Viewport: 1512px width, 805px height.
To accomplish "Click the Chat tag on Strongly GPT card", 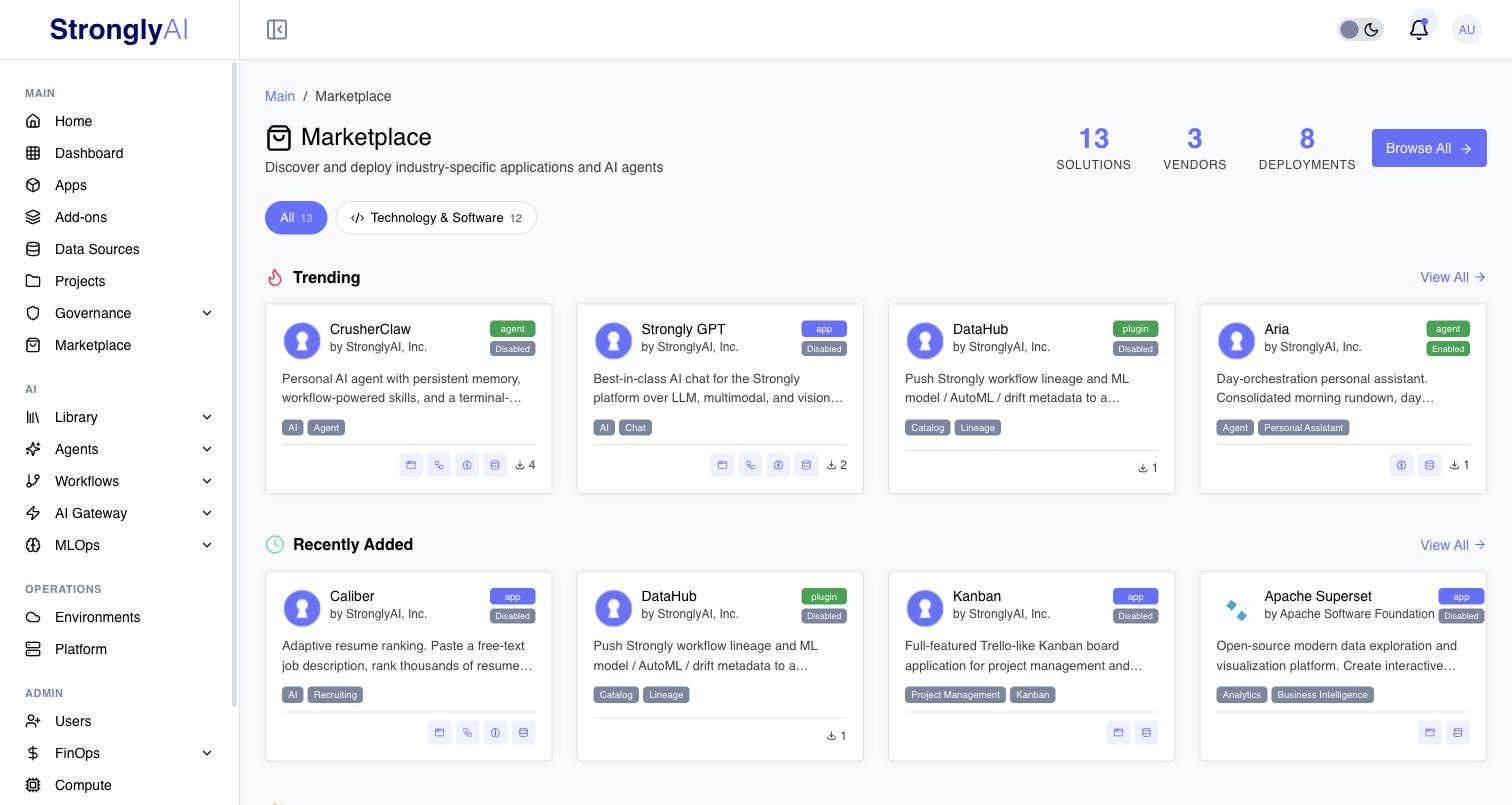I will [x=635, y=428].
